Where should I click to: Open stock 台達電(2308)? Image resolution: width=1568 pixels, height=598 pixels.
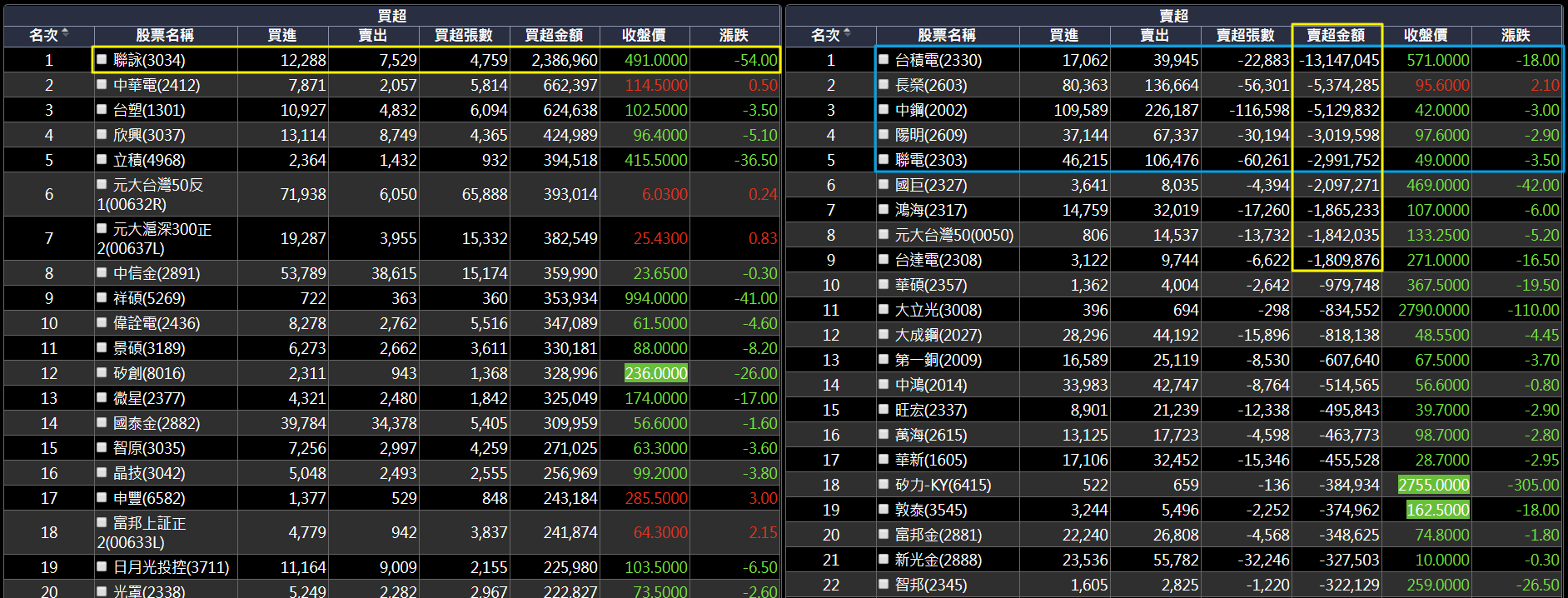click(x=938, y=260)
